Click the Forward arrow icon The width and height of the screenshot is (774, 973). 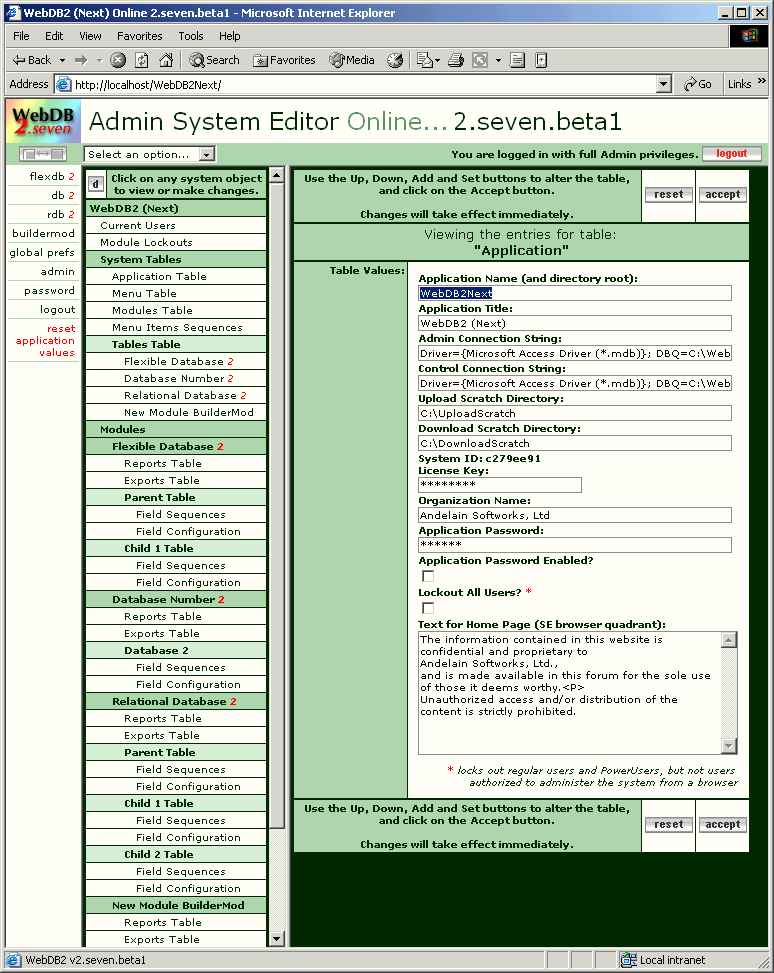tap(81, 60)
